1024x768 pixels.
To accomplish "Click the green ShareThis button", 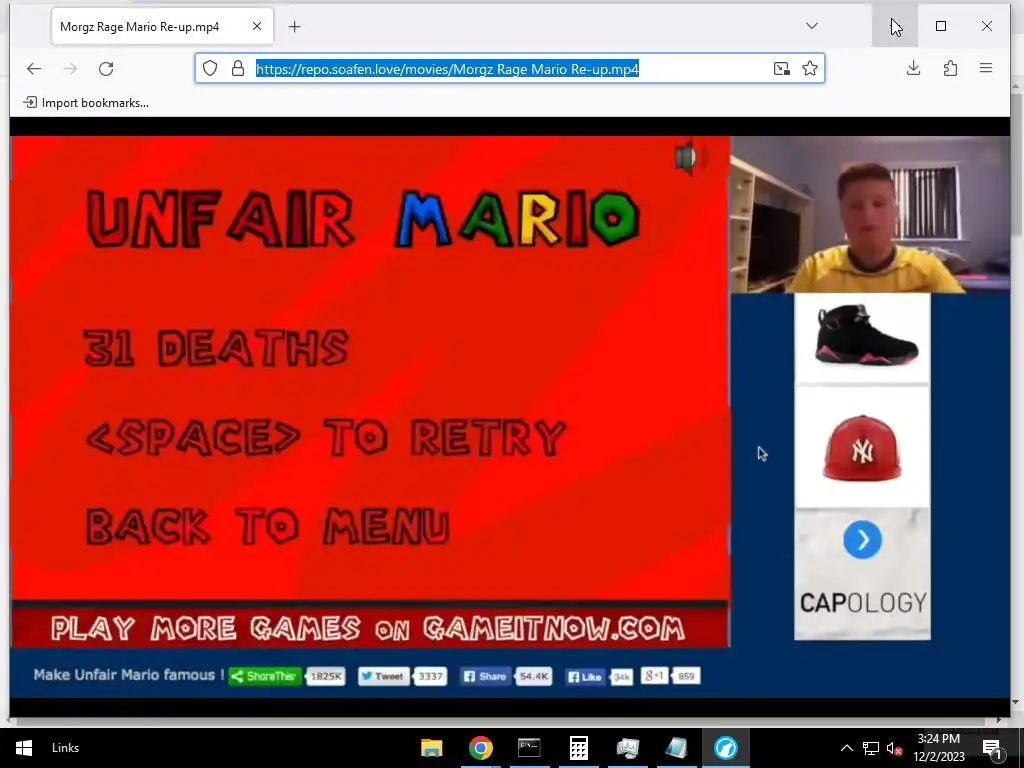I will (x=264, y=676).
